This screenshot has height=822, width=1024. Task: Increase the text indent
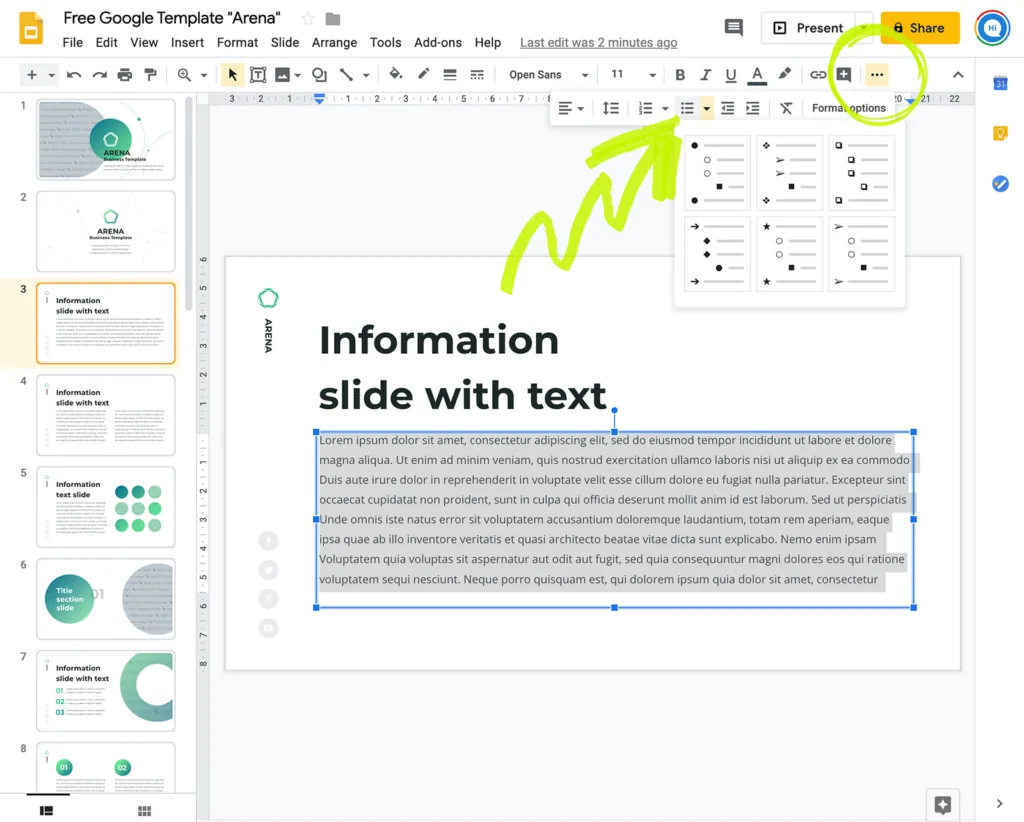point(753,108)
